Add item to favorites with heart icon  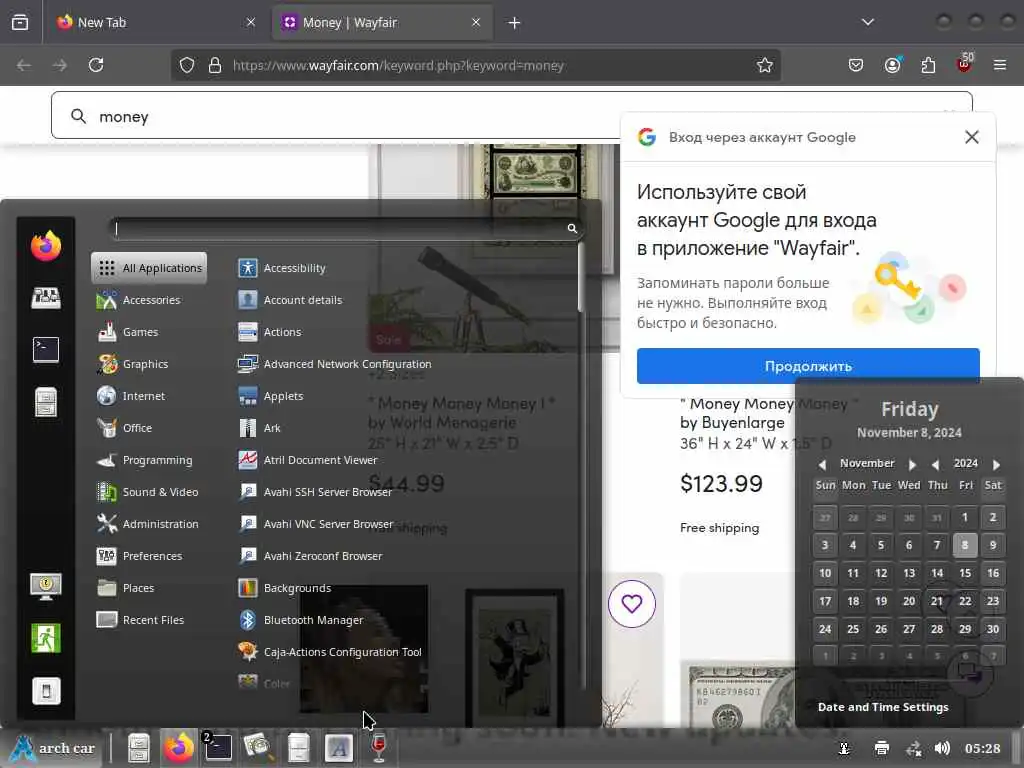(x=632, y=603)
